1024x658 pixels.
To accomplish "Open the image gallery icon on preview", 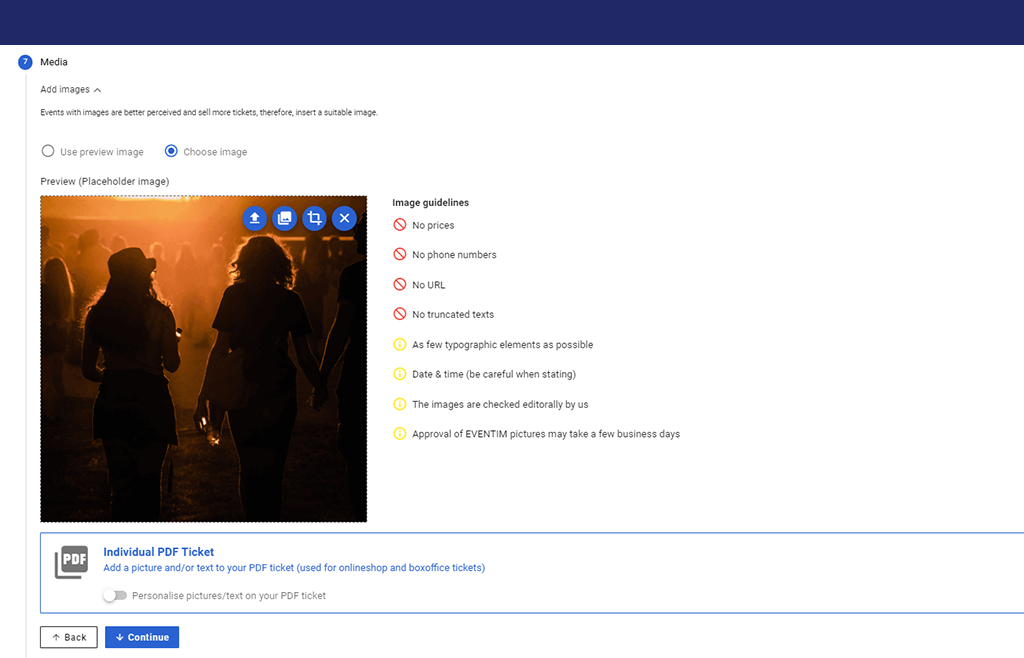I will pos(285,218).
